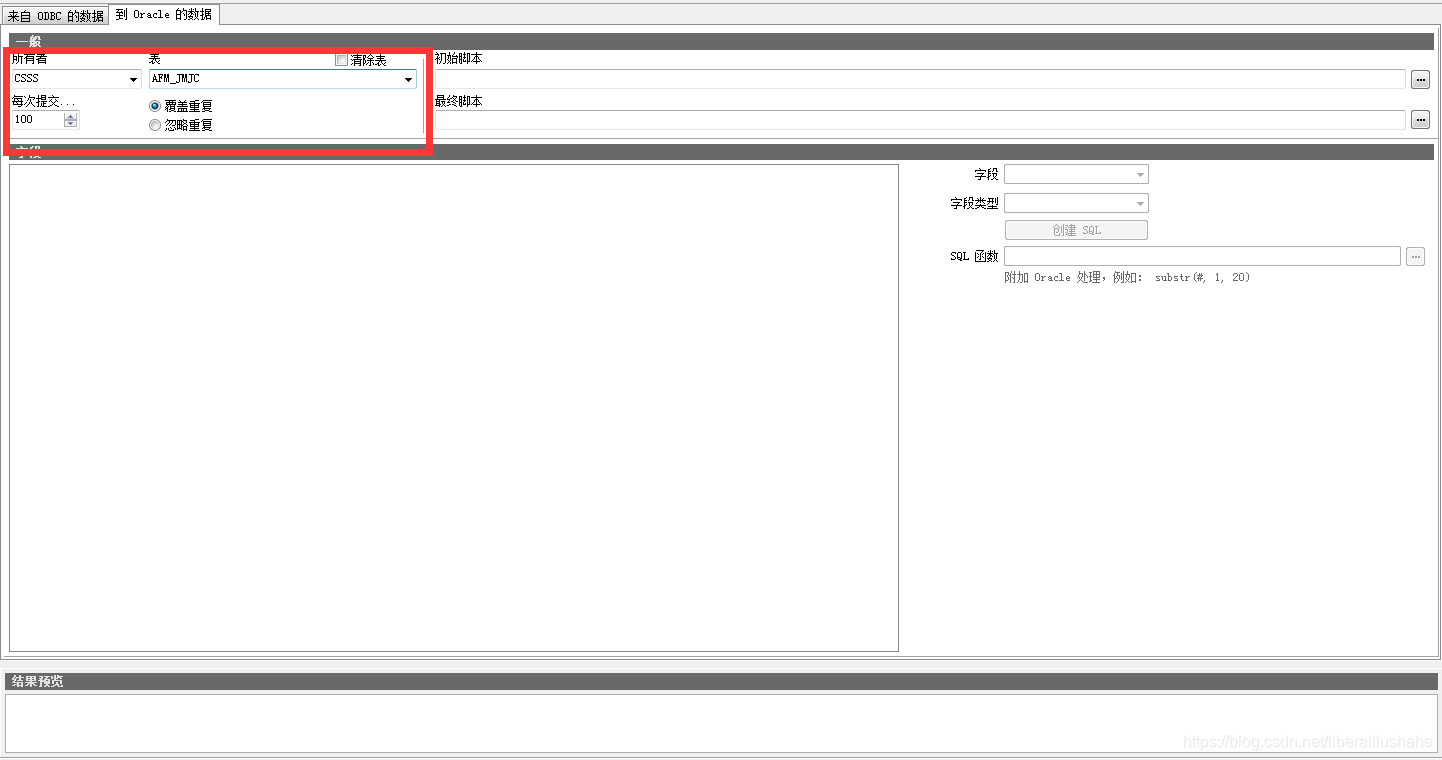Enable the 清除表 checkbox
Image resolution: width=1442 pixels, height=760 pixels.
(341, 60)
